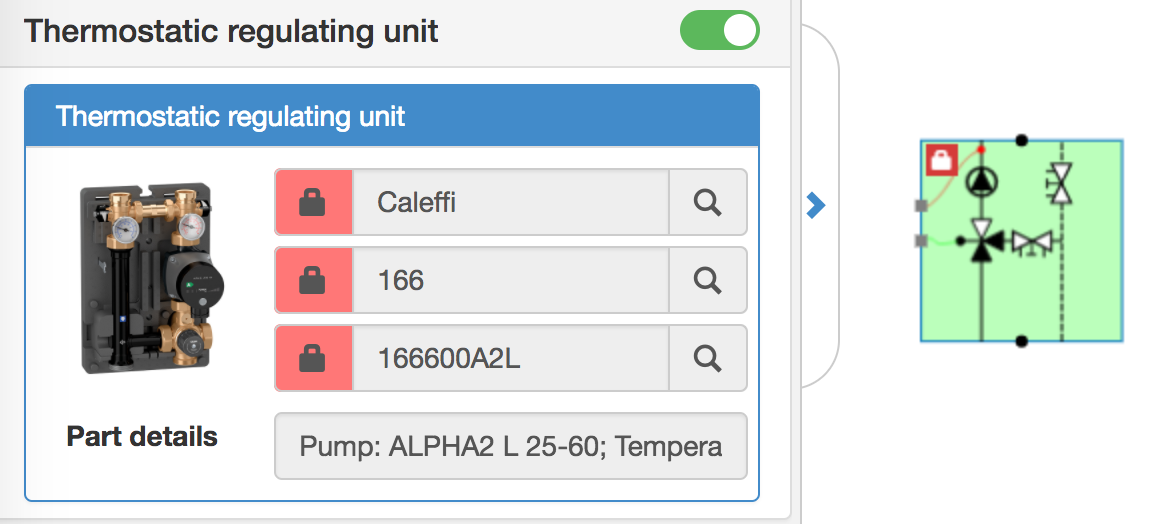Search manufacturers using Caleffi magnifier icon
1162x524 pixels.
708,203
